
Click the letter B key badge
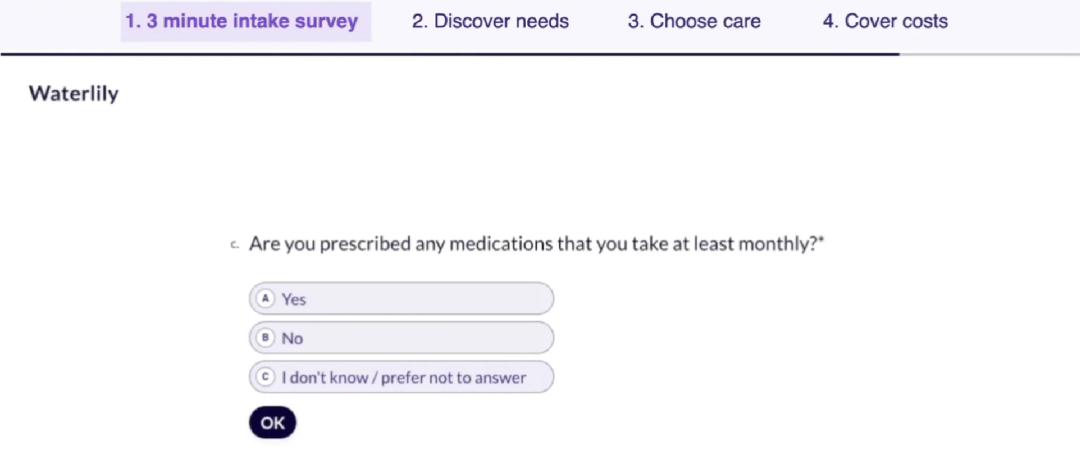tap(266, 338)
